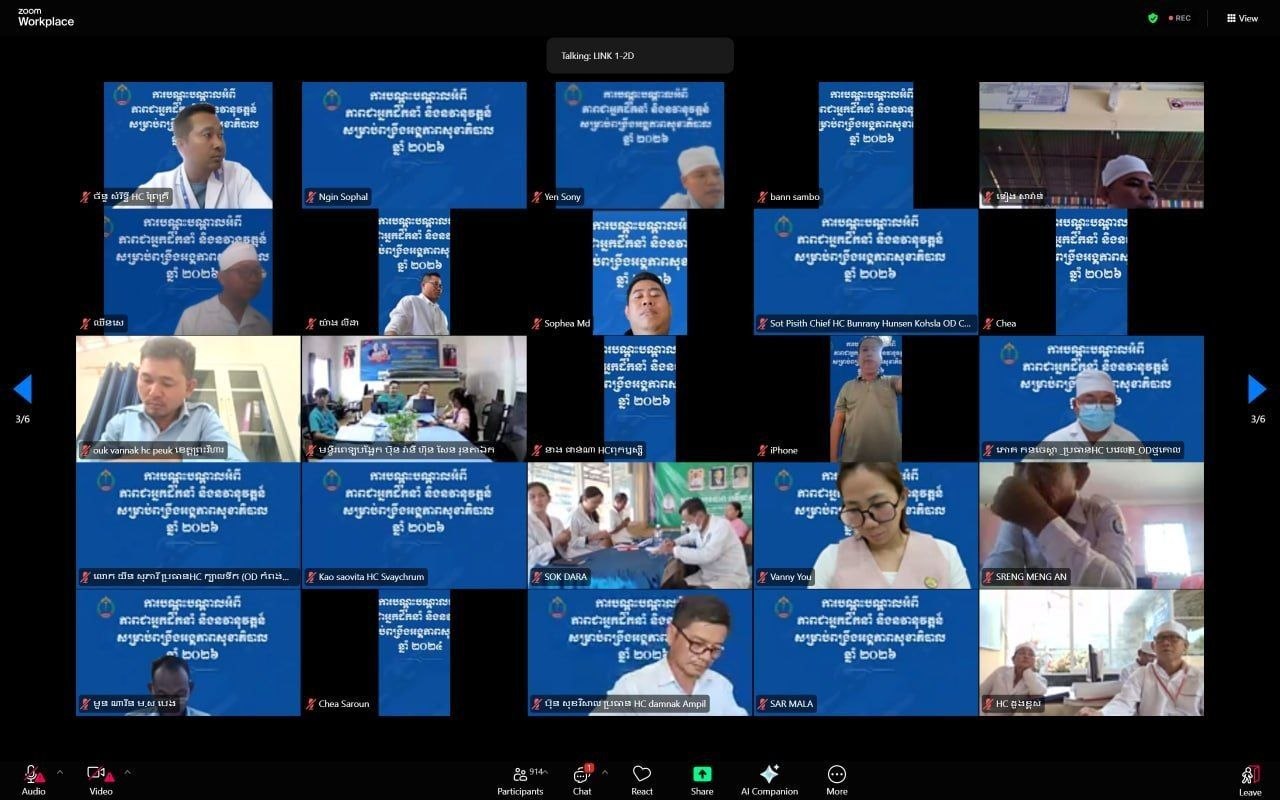The height and width of the screenshot is (800, 1280).
Task: Click the REC recording indicator
Action: tap(1179, 18)
